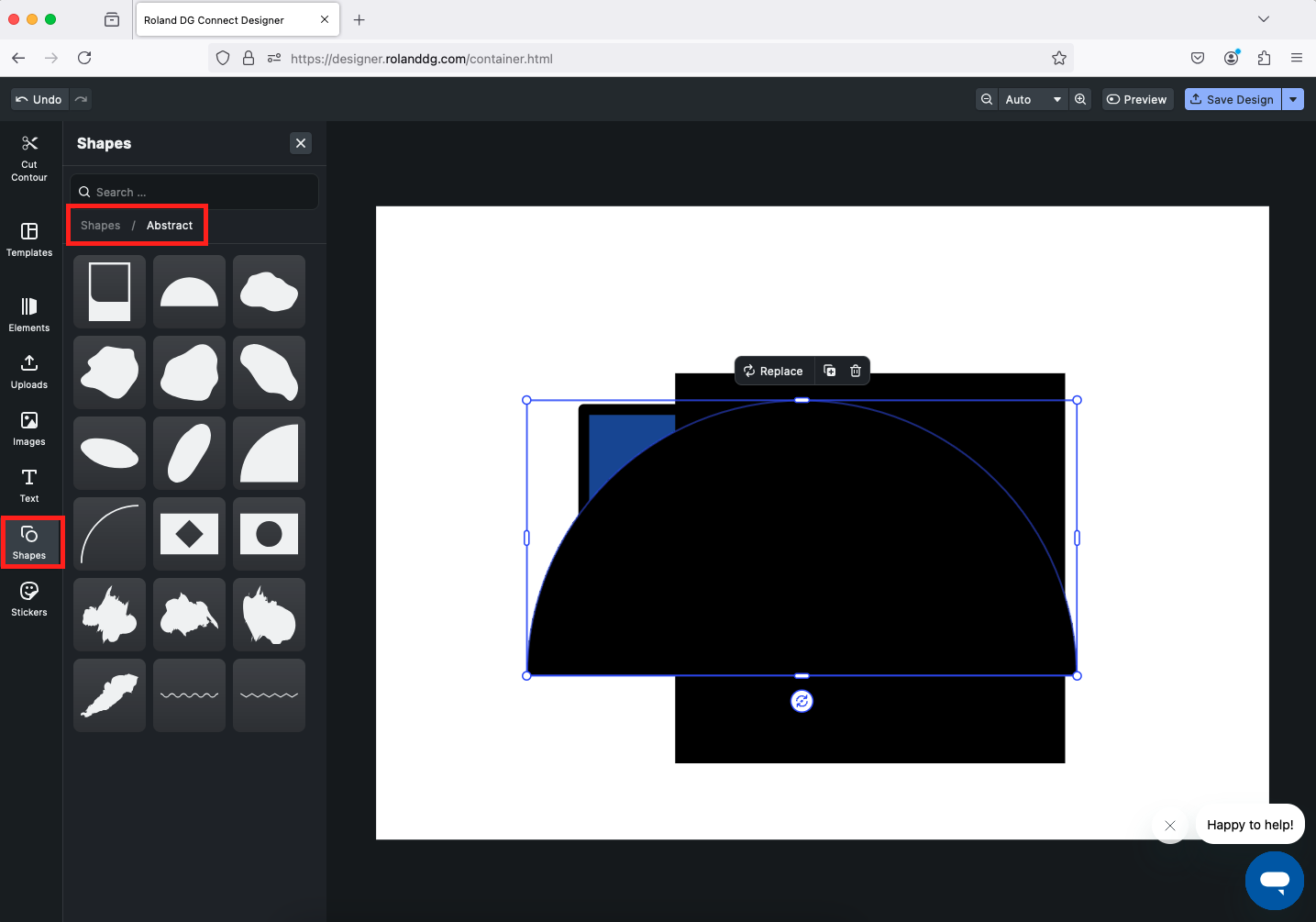
Task: Close the Roland DG Connect Designer tab
Action: 325,19
